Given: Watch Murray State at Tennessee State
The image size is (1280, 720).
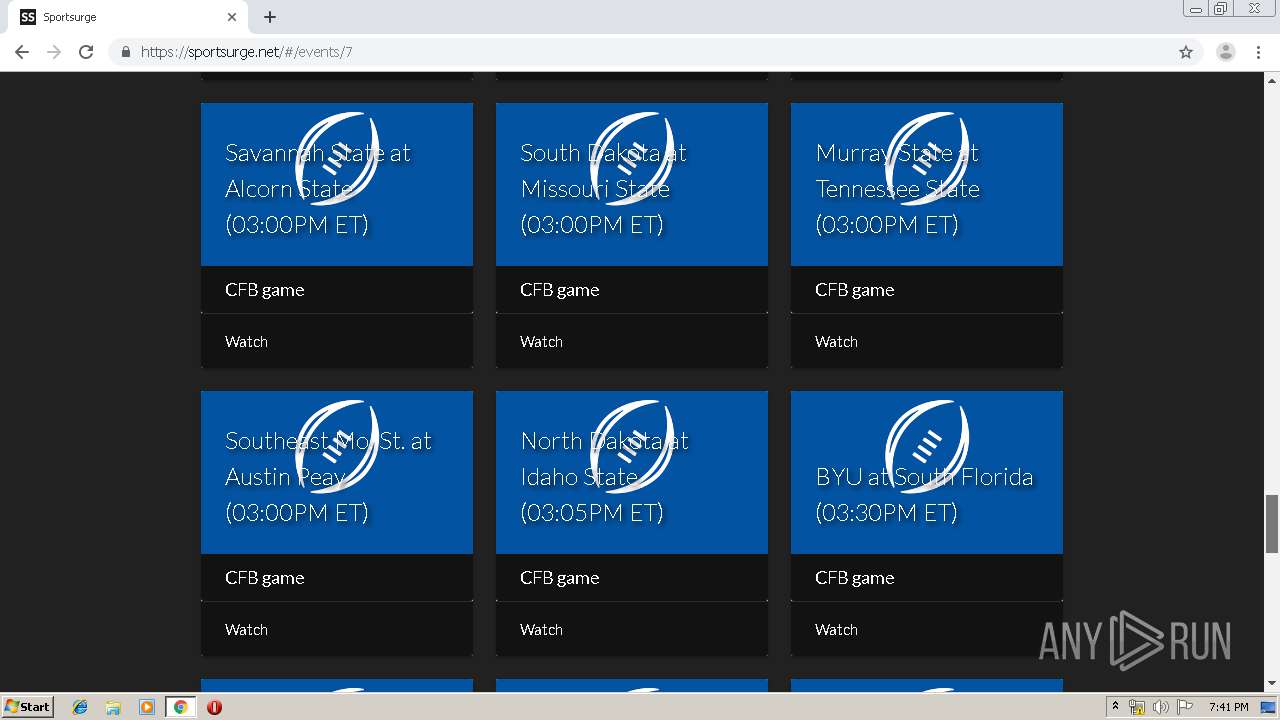Looking at the screenshot, I should 836,342.
